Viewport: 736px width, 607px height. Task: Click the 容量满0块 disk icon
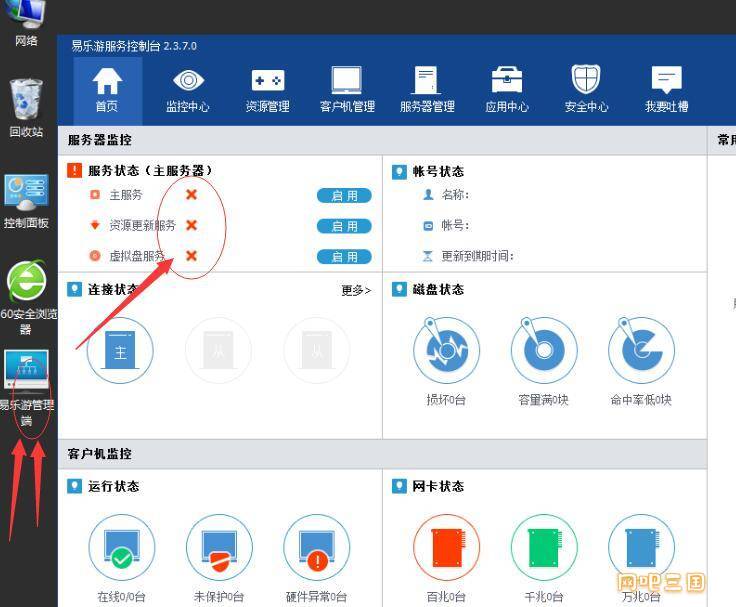544,351
